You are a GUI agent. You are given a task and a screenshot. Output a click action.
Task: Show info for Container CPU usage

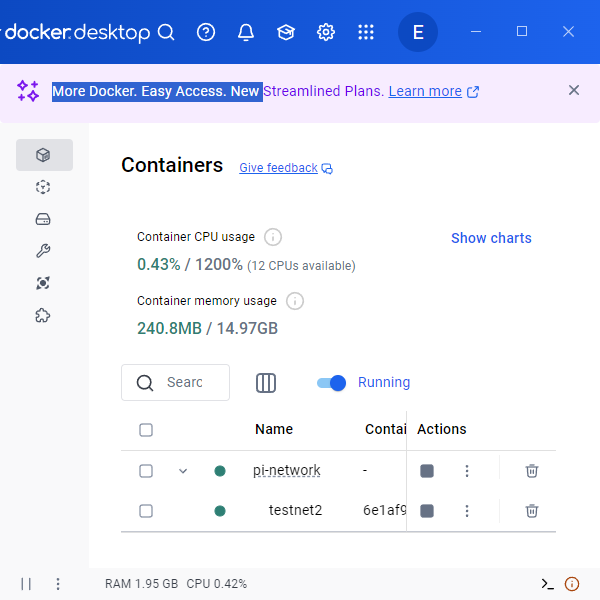[273, 237]
